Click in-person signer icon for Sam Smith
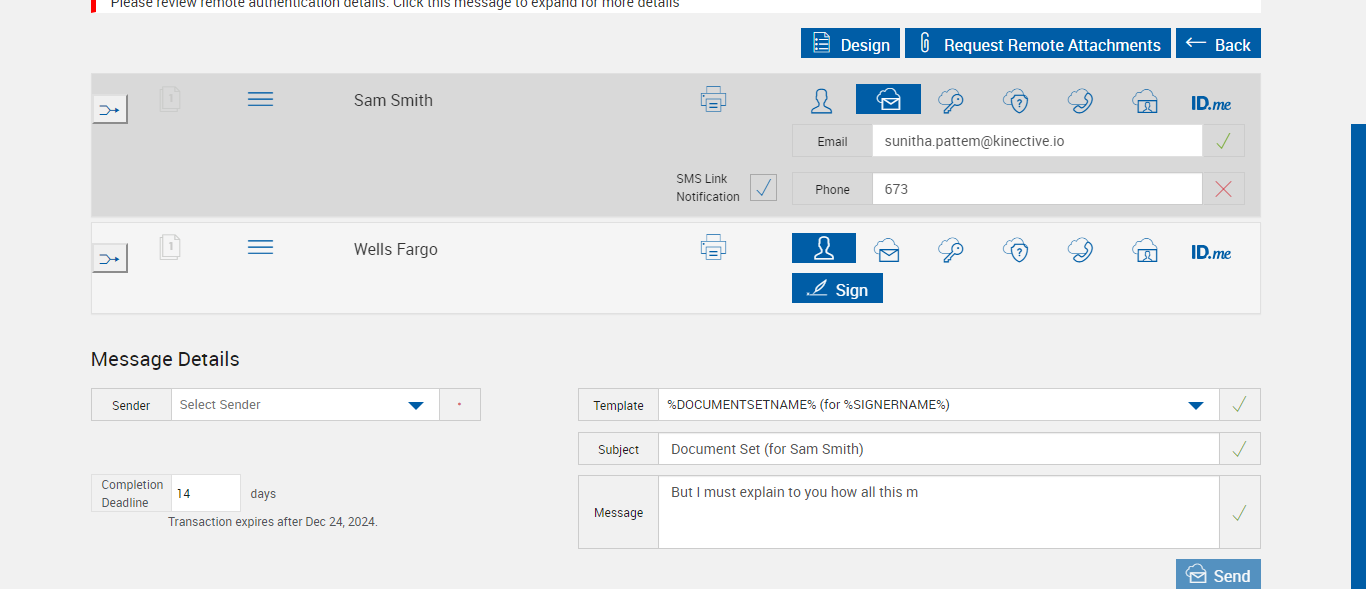Viewport: 1366px width, 589px height. [x=822, y=100]
